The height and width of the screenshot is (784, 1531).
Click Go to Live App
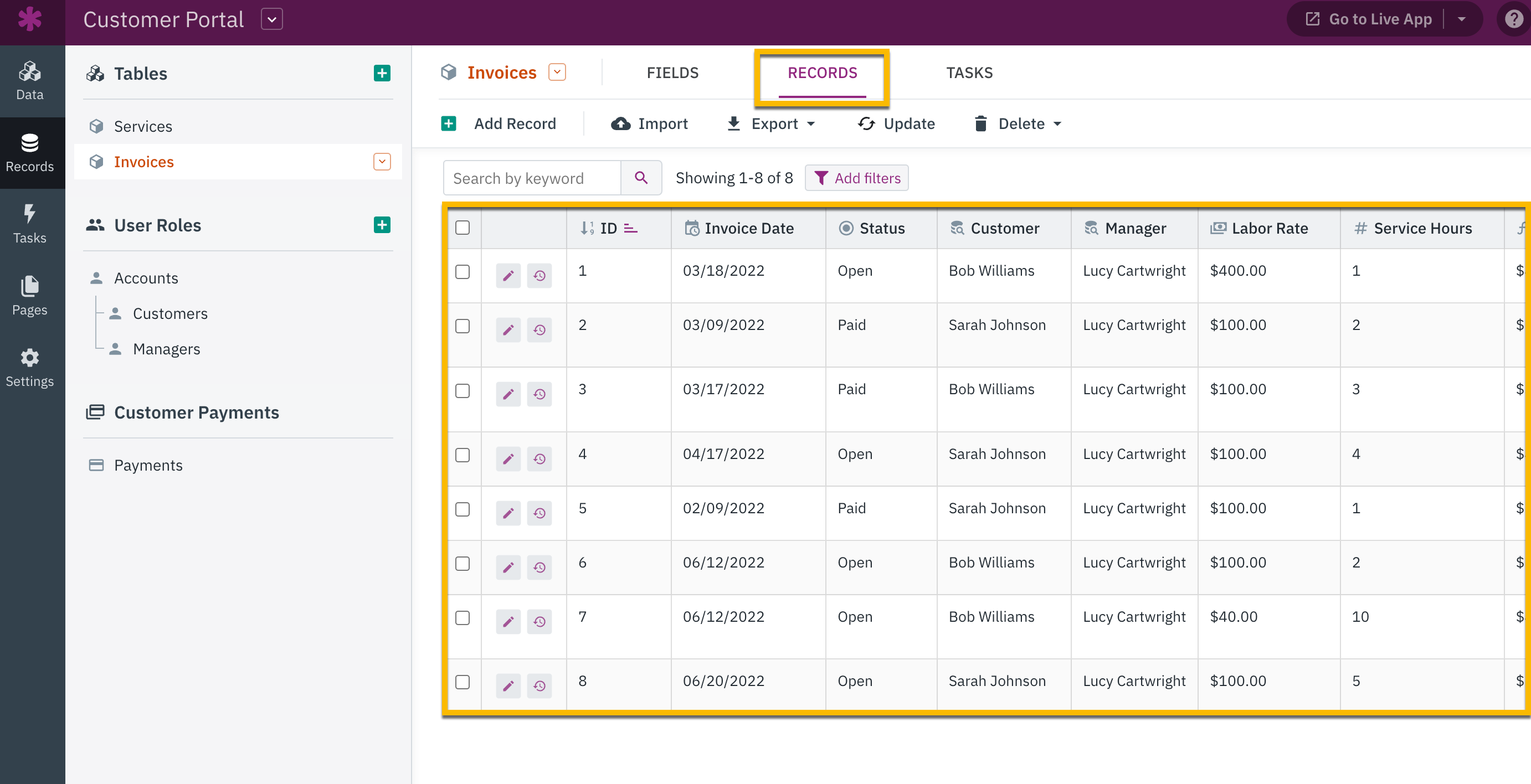(x=1369, y=19)
